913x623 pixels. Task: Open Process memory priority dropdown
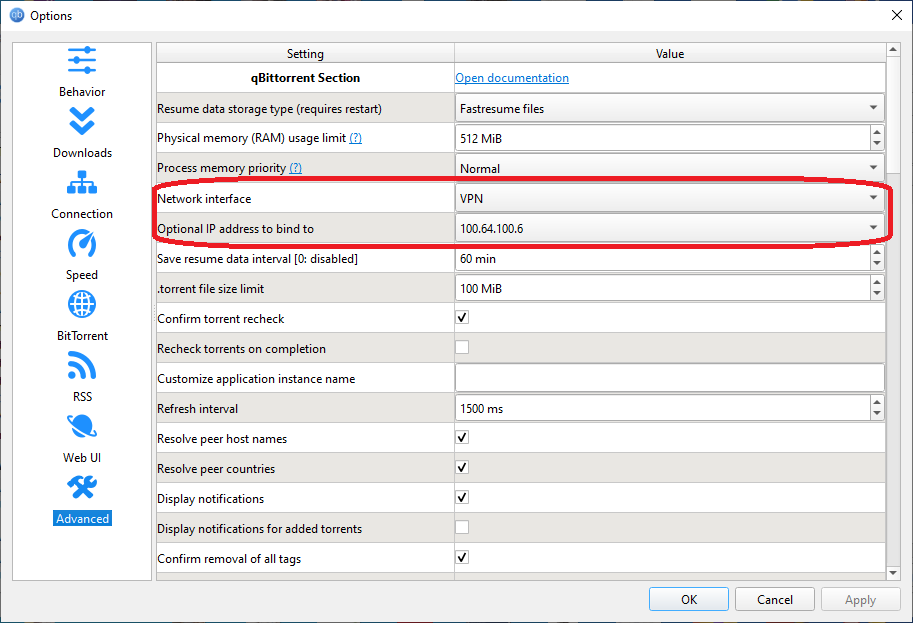point(670,168)
